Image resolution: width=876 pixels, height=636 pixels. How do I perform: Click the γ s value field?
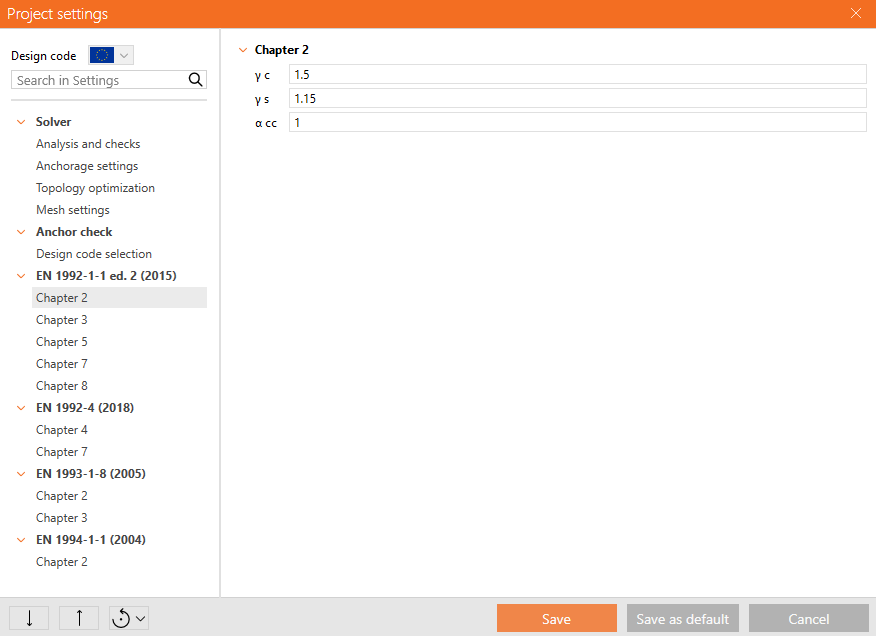coord(578,98)
